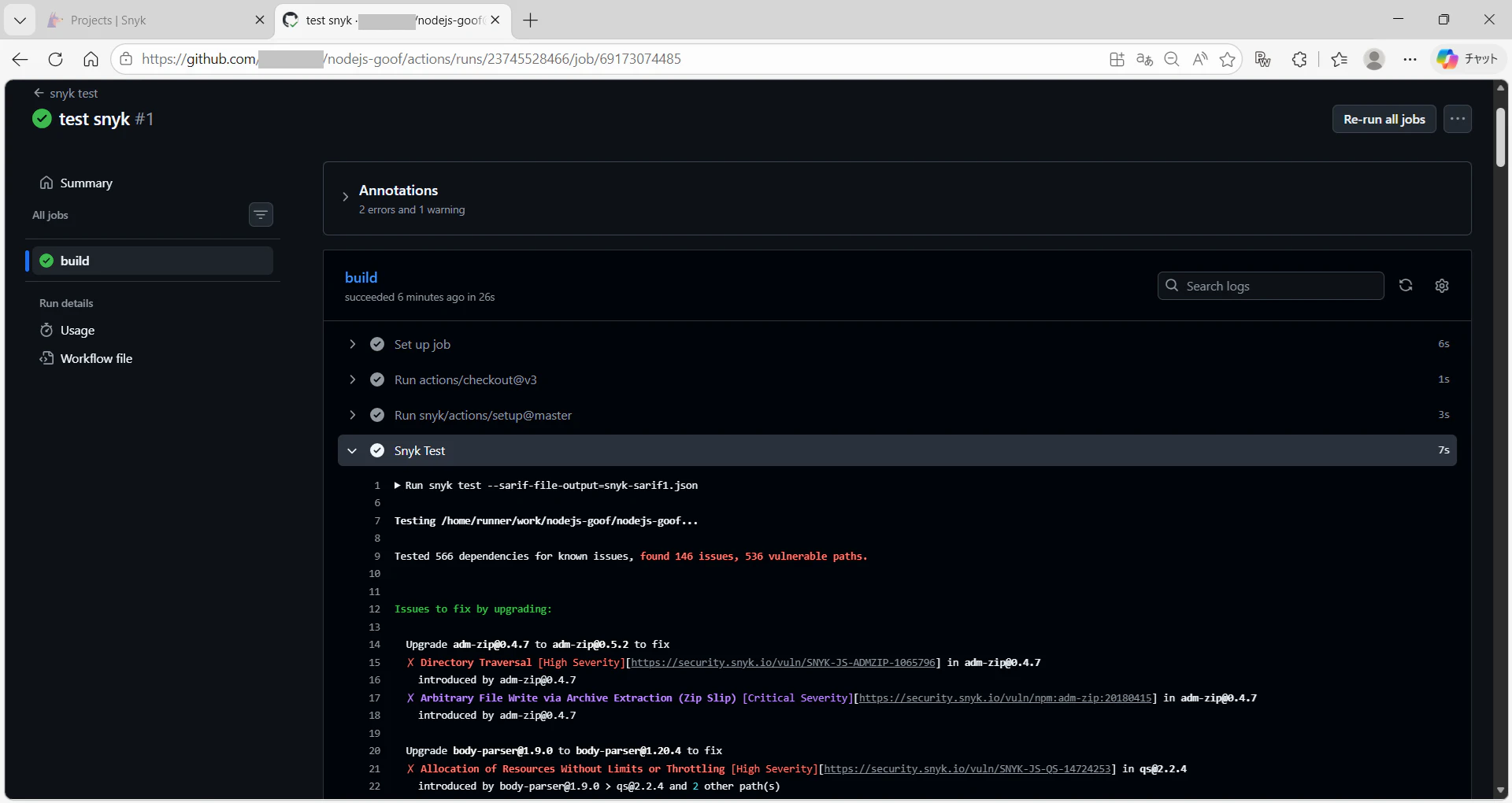This screenshot has height=803, width=1512.
Task: Close the test snyk GitHub tab
Action: tap(495, 20)
